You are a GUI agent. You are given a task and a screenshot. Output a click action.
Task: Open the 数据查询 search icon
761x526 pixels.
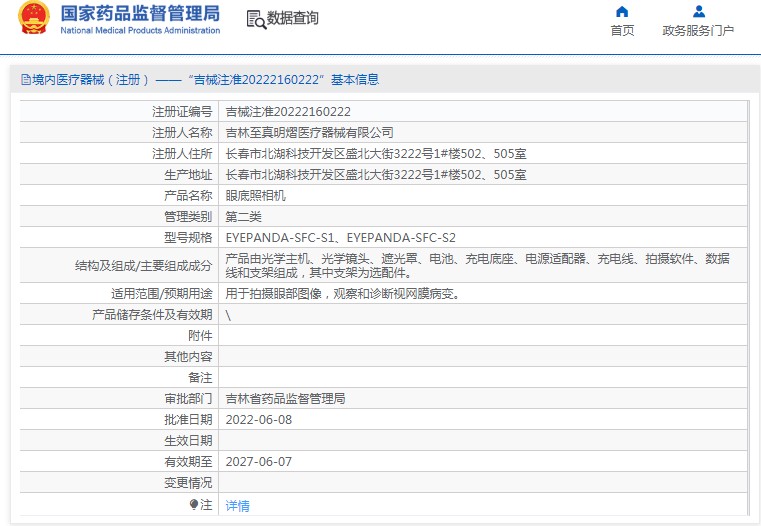(256, 19)
